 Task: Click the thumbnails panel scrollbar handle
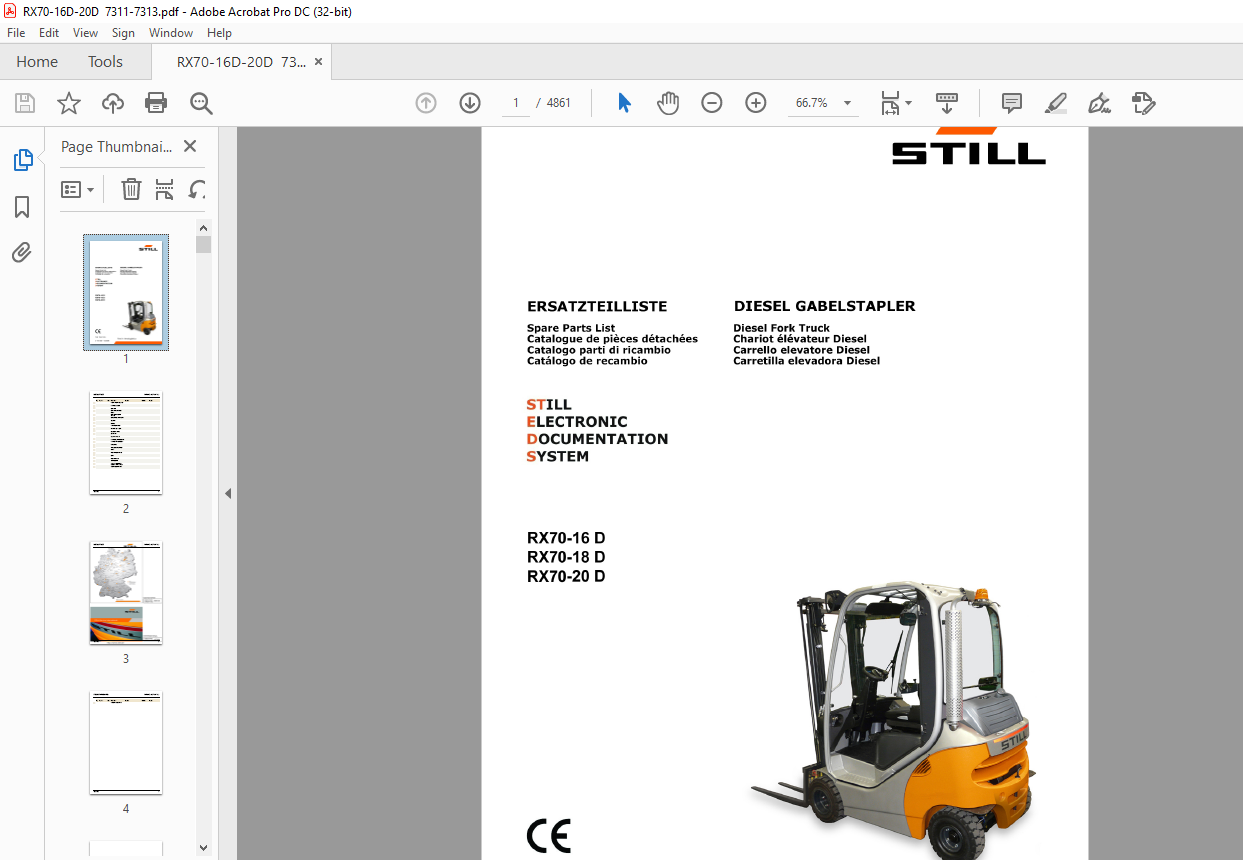click(204, 245)
